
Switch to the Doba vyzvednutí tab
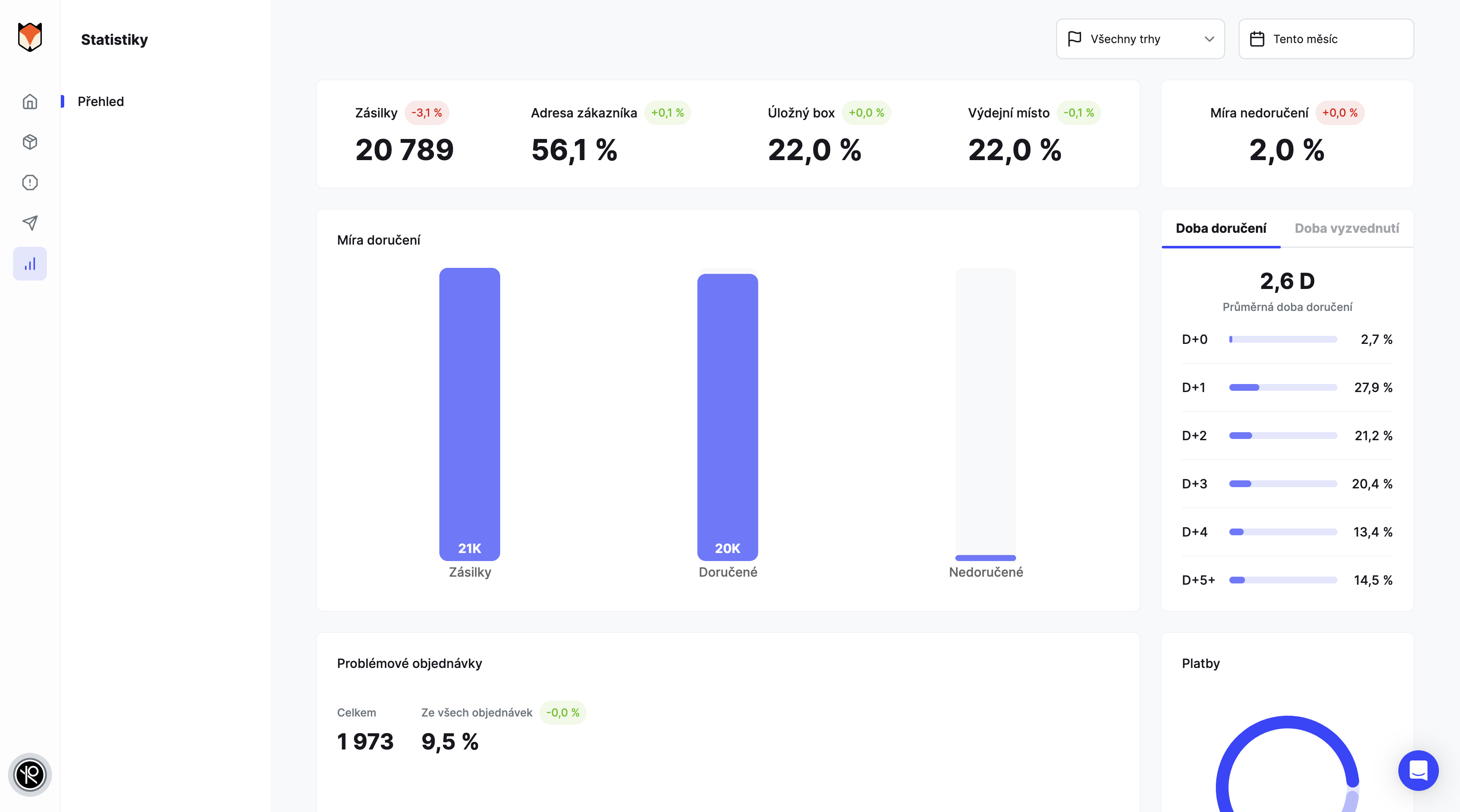click(x=1347, y=229)
